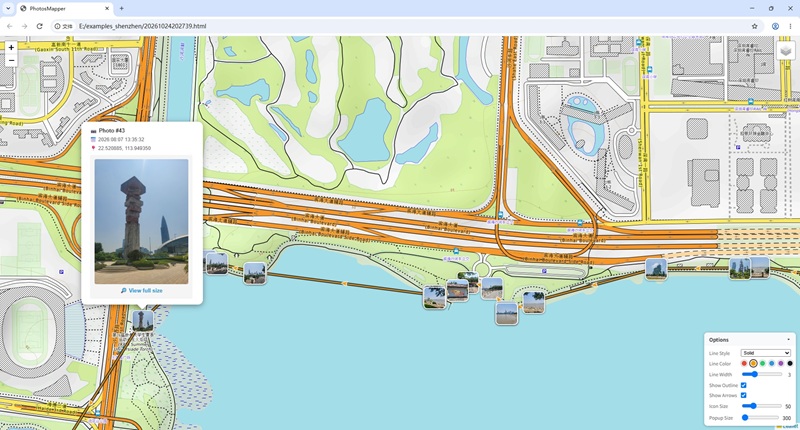Click the Show Arrows label
This screenshot has width=800, height=430.
point(723,395)
